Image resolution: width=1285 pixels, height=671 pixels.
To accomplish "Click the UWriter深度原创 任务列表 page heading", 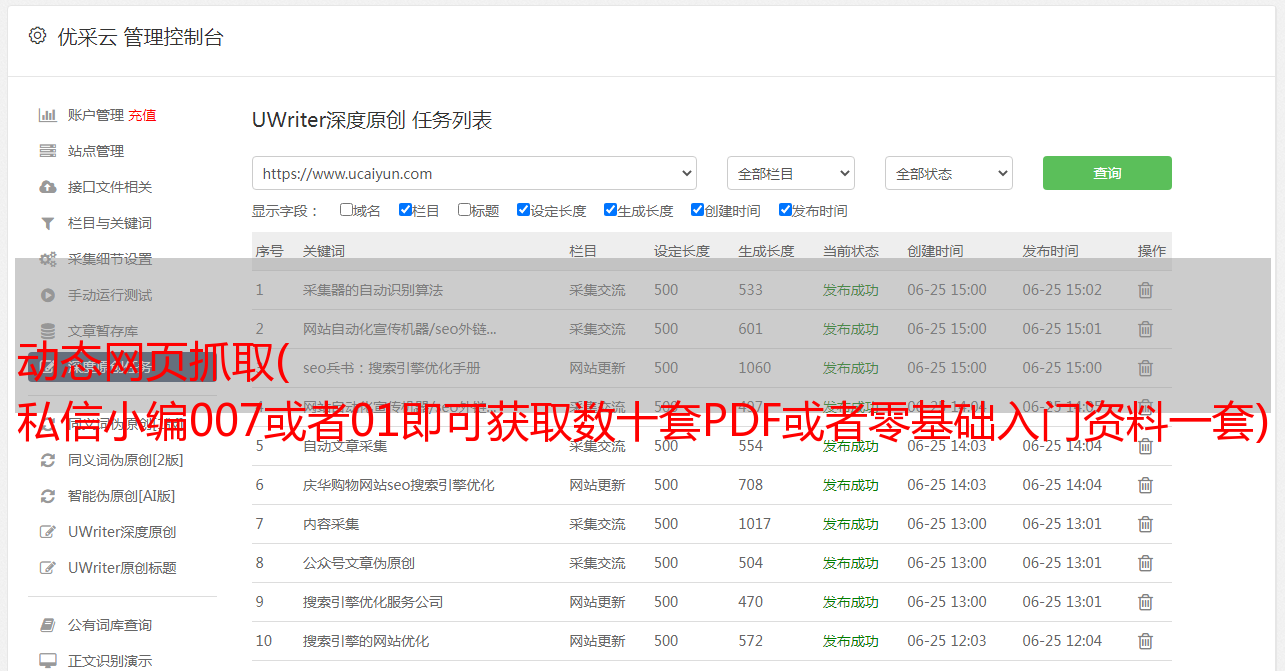I will pos(372,120).
